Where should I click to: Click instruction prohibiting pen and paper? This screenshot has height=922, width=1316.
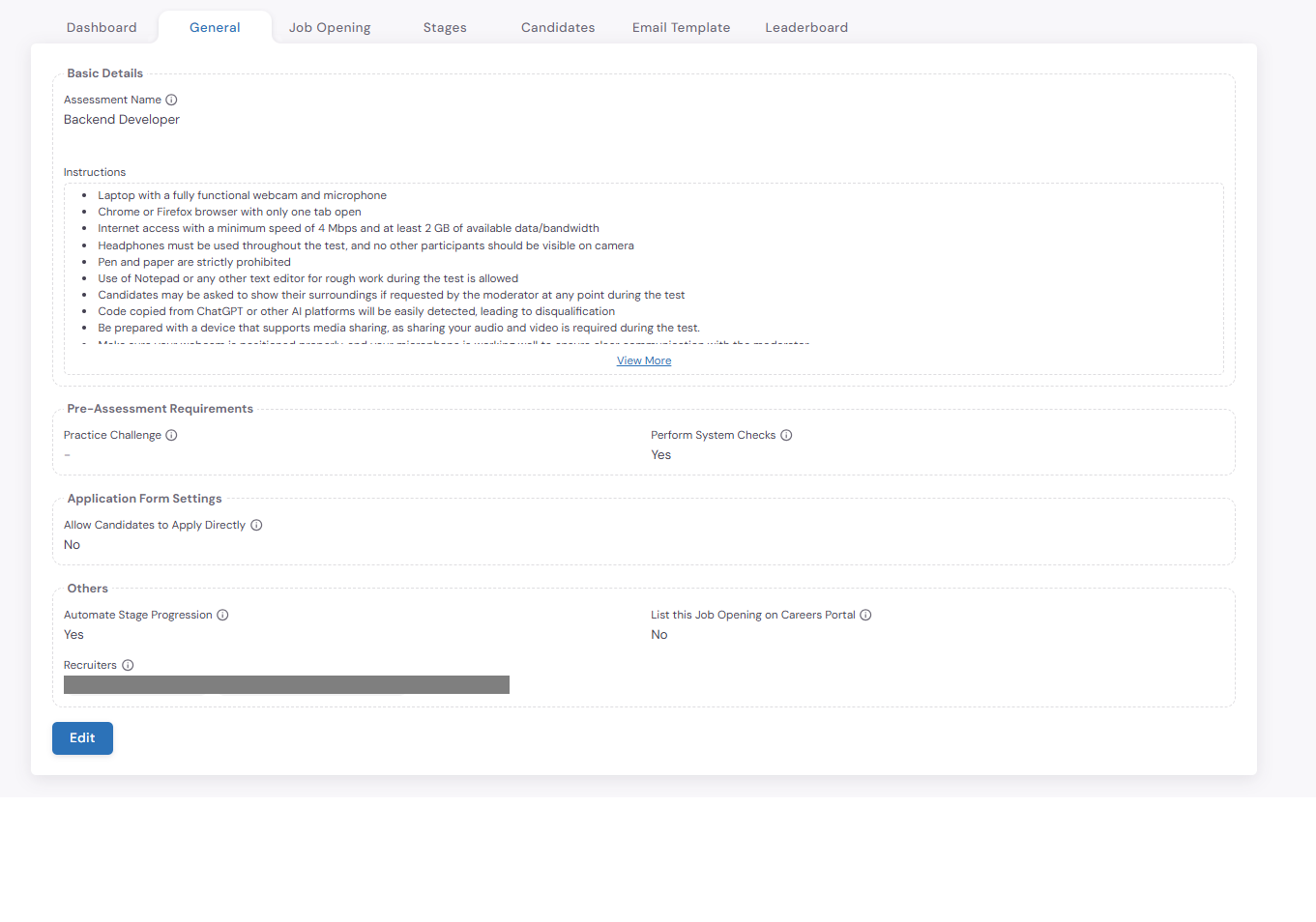(194, 262)
